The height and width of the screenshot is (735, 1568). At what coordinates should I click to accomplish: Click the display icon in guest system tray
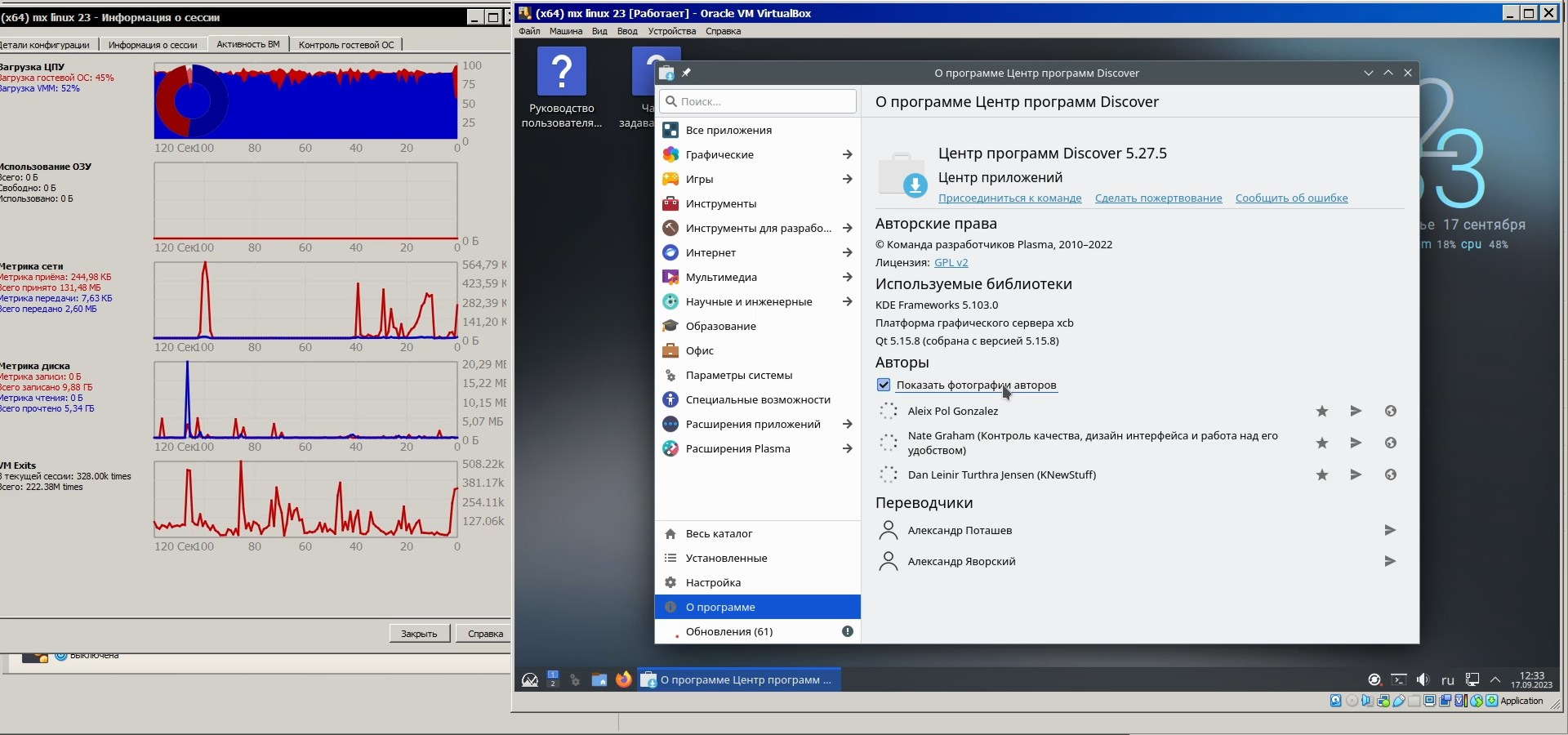1472,679
